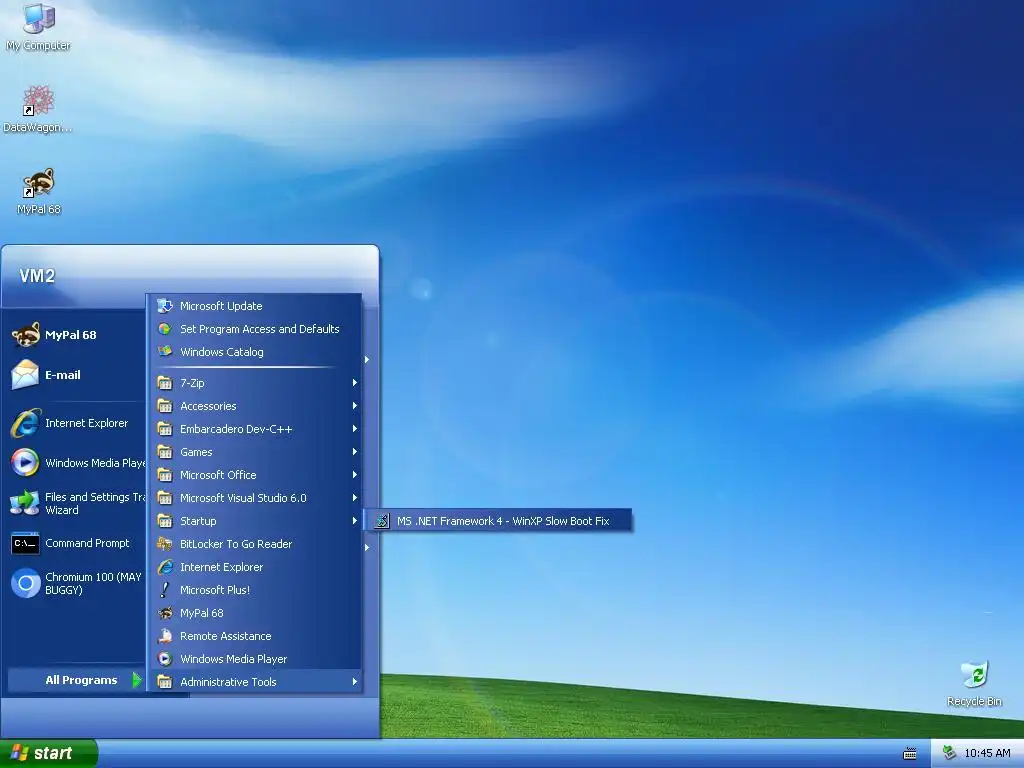This screenshot has width=1024, height=768.
Task: Click the Internet Explorer icon in All Programs
Action: (165, 567)
